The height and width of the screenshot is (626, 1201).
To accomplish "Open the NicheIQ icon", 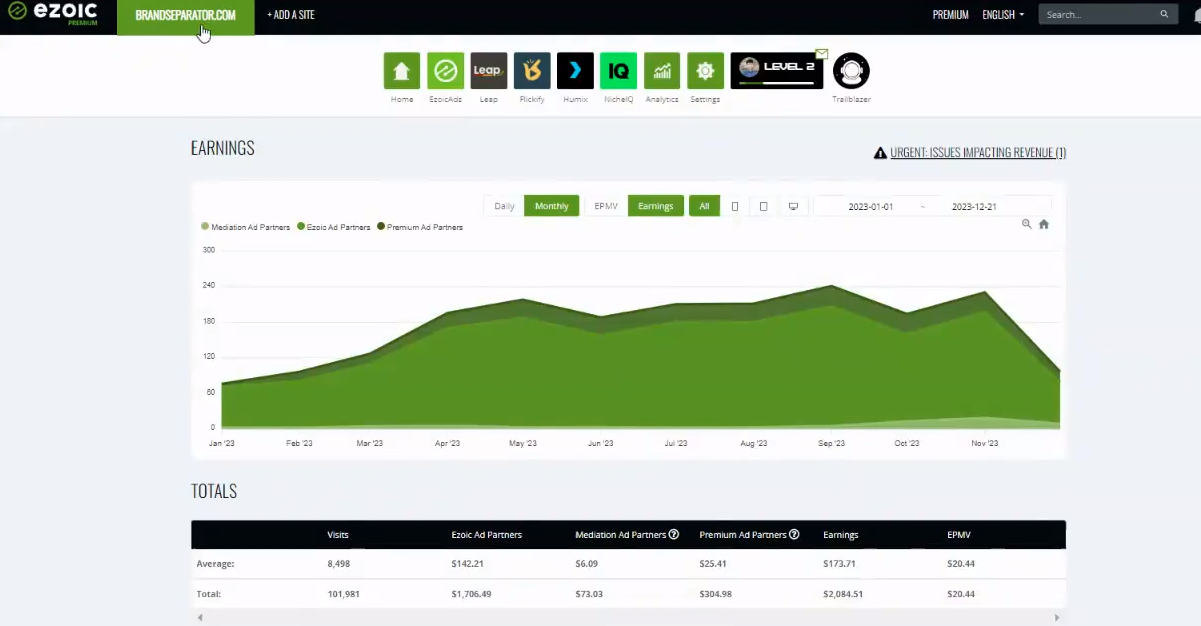I will pos(619,71).
